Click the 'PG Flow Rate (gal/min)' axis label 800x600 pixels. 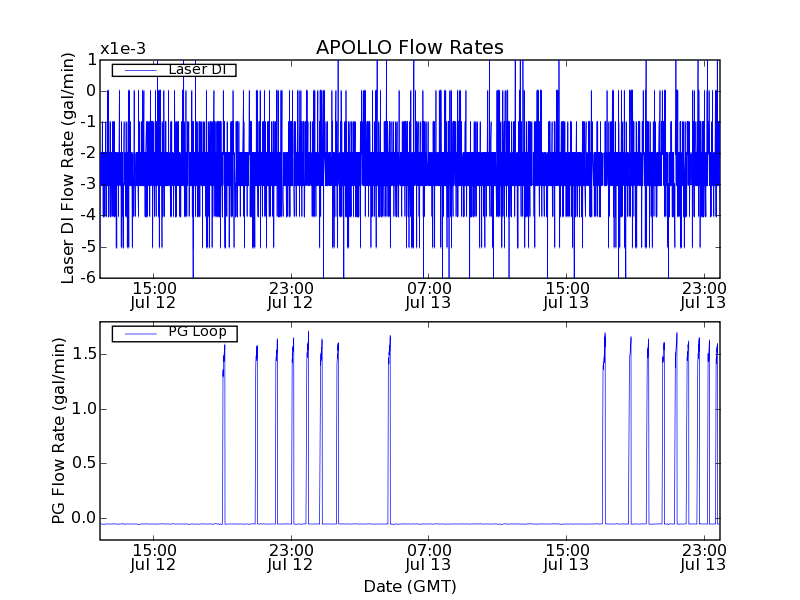tap(59, 431)
